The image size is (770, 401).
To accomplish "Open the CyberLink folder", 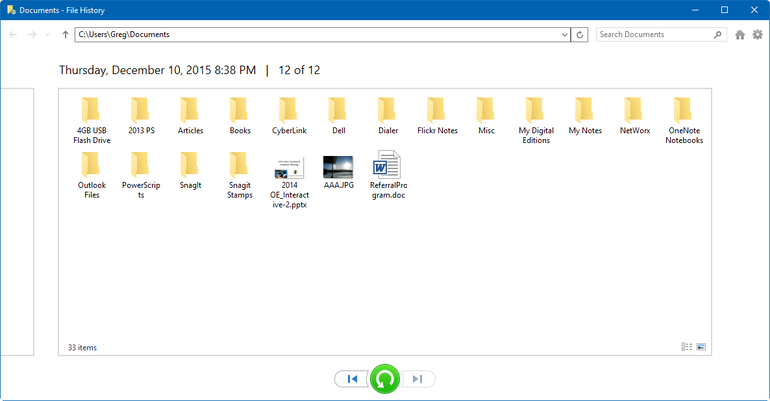I will pyautogui.click(x=289, y=116).
